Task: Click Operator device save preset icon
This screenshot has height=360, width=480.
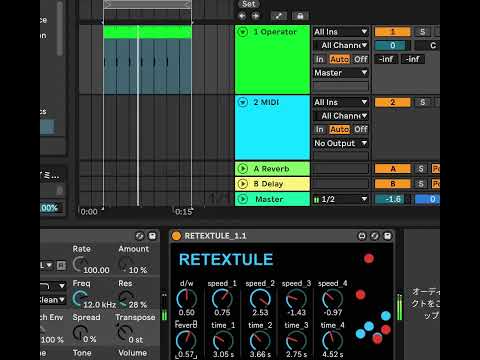Action: tap(152, 236)
